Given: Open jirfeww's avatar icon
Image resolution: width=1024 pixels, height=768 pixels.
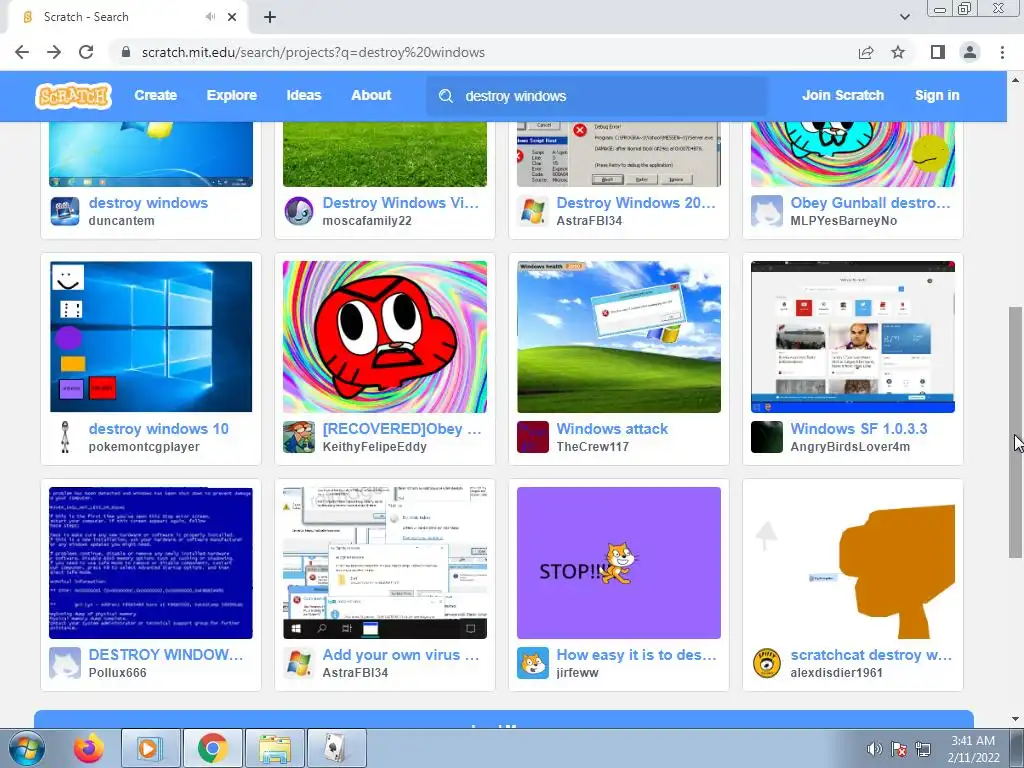Looking at the screenshot, I should (x=532, y=663).
